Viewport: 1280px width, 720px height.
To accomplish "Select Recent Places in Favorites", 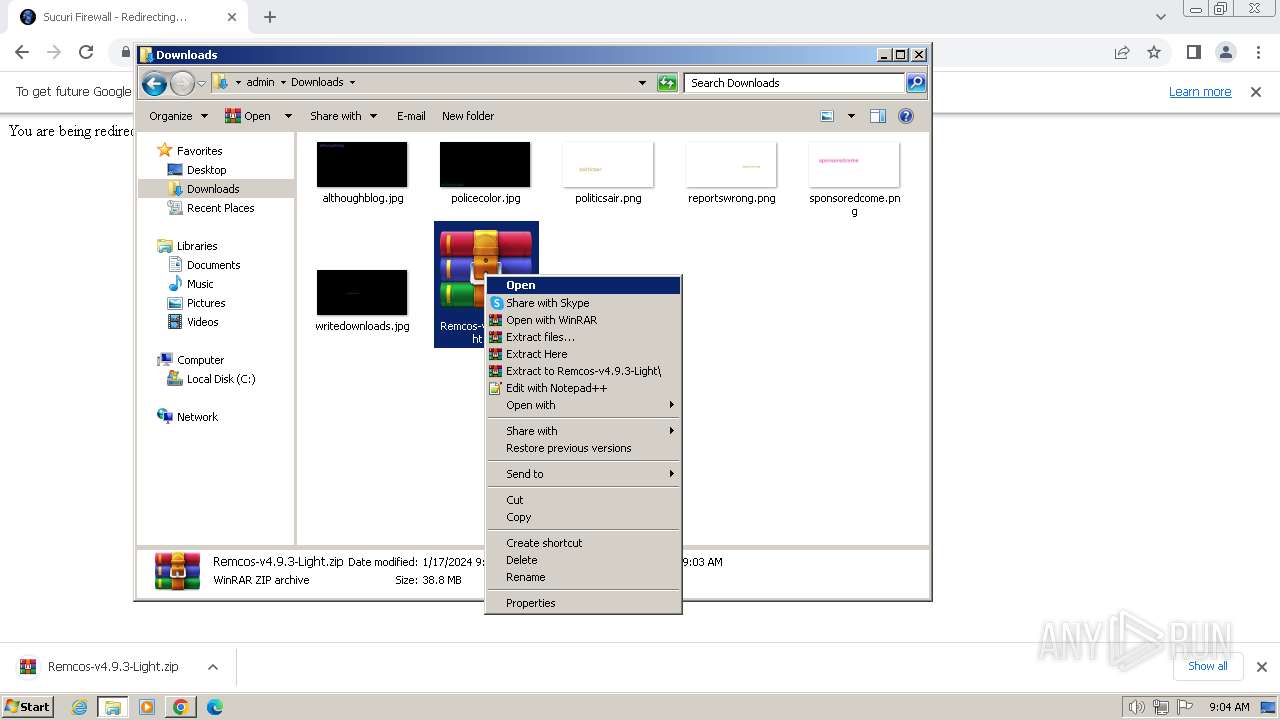I will [x=220, y=208].
